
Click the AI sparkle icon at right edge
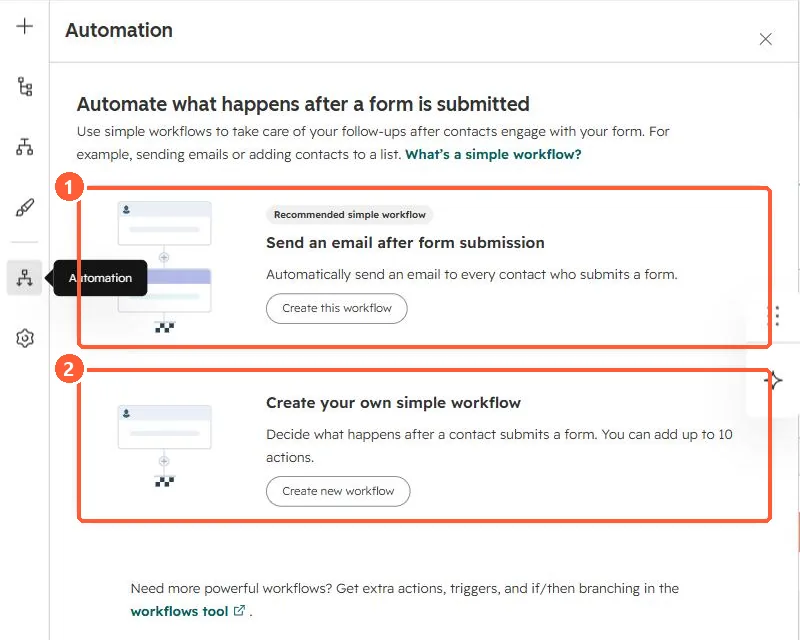click(x=773, y=380)
